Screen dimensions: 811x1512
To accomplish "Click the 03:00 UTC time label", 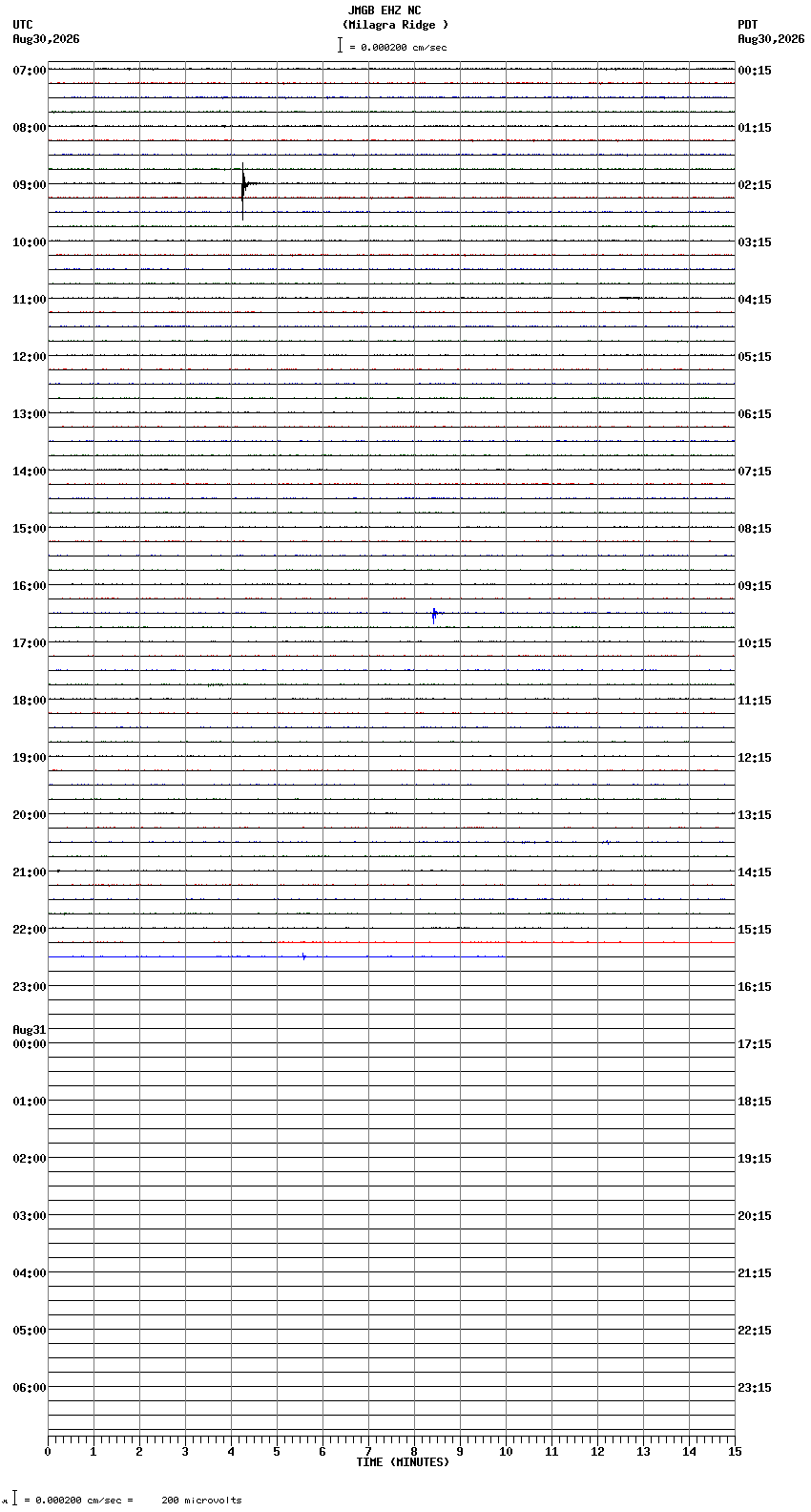I will pos(30,1216).
